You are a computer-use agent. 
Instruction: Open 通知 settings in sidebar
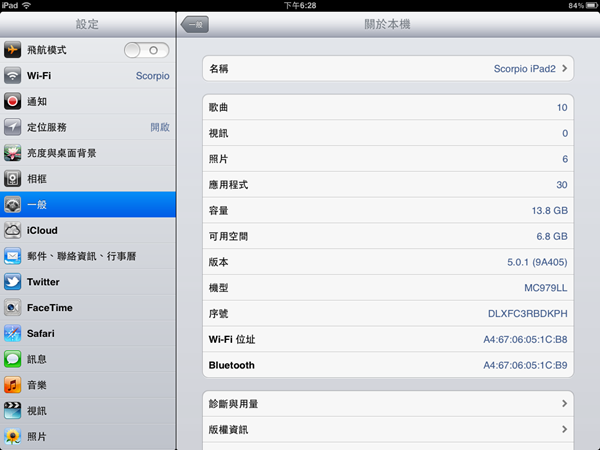(x=88, y=101)
